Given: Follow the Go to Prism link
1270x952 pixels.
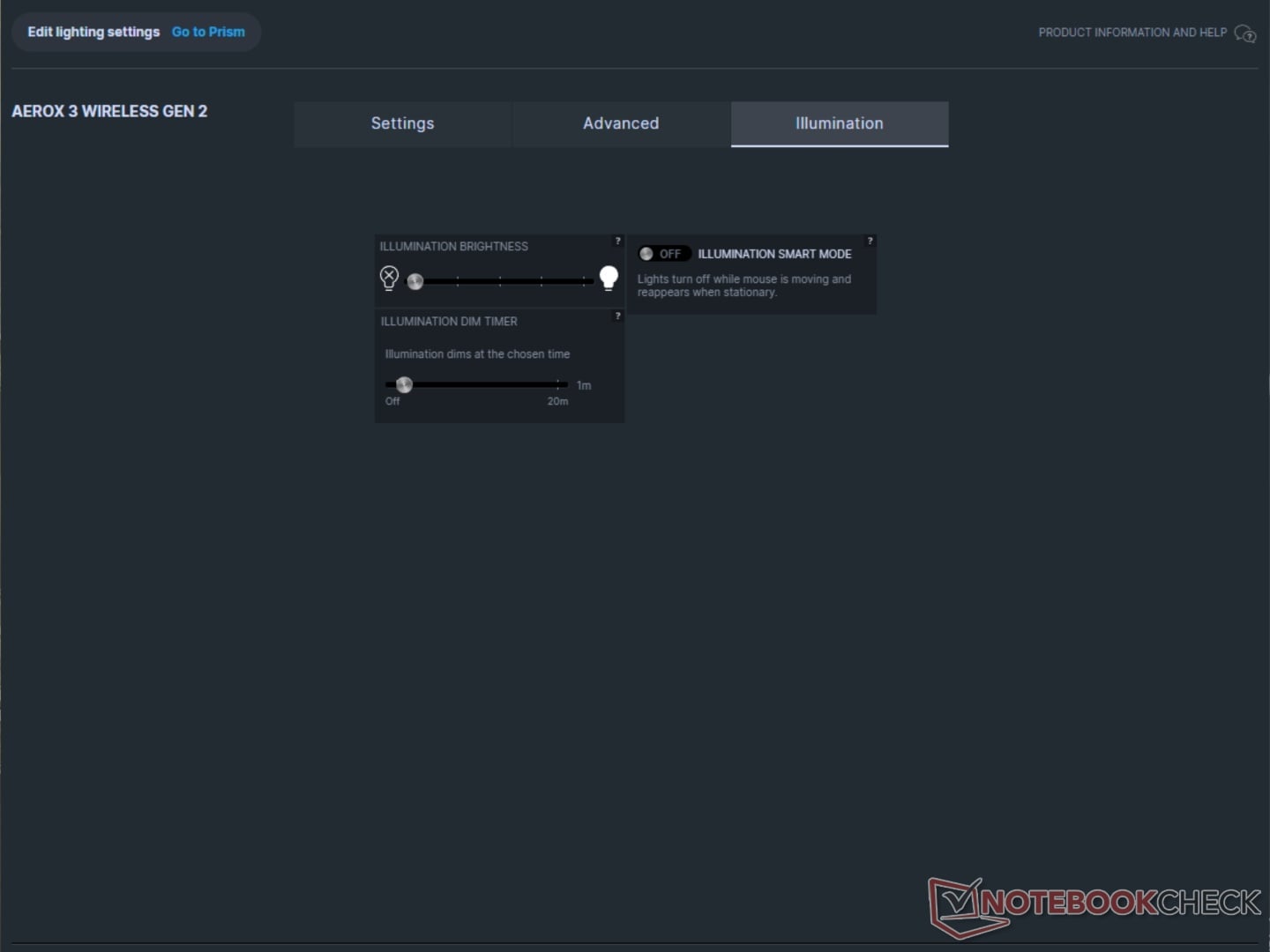Looking at the screenshot, I should coord(208,32).
